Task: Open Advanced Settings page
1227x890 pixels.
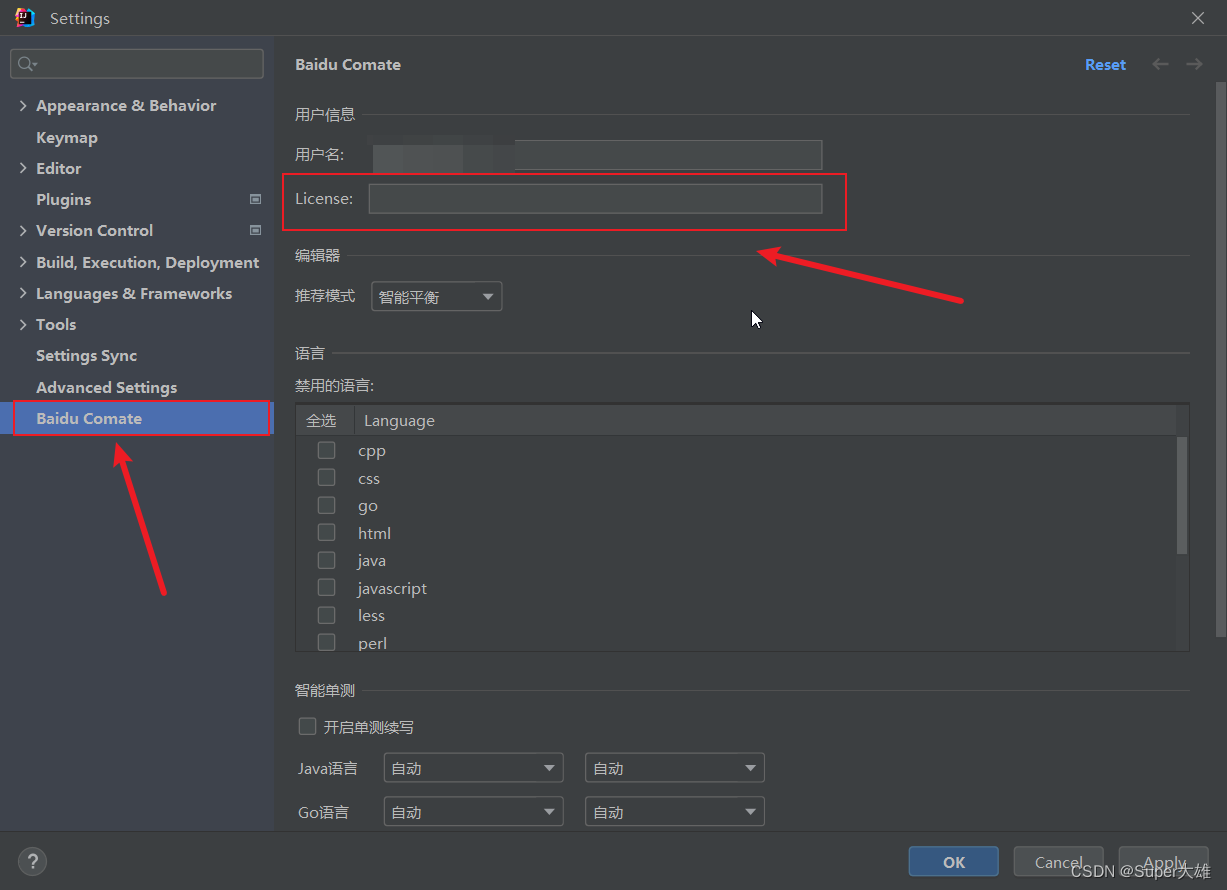Action: pyautogui.click(x=107, y=387)
